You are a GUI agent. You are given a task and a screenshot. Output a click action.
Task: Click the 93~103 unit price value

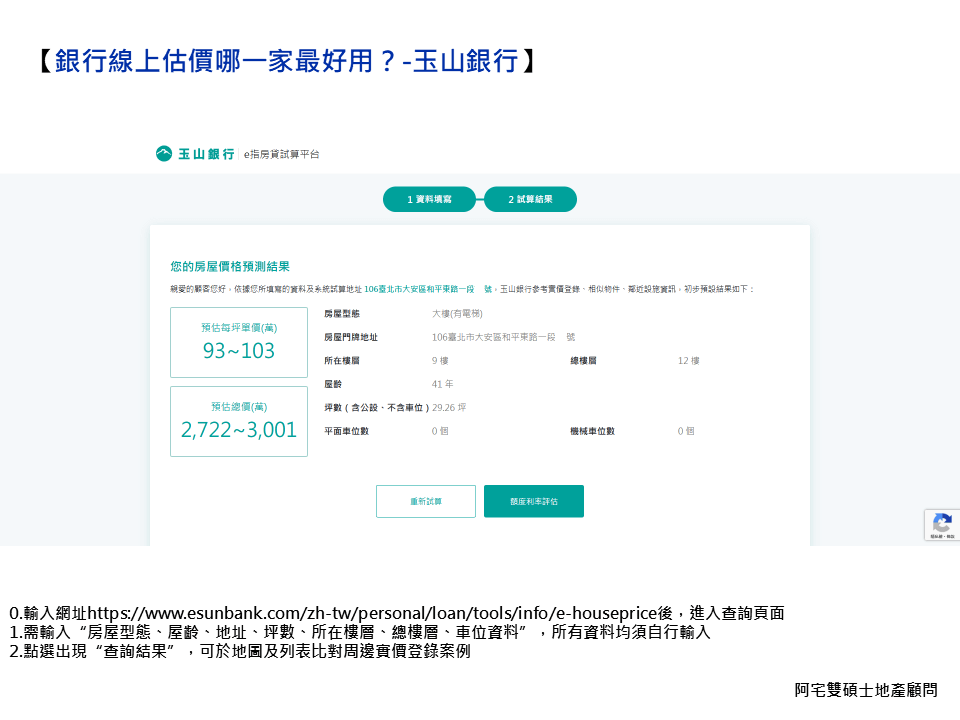pos(239,351)
